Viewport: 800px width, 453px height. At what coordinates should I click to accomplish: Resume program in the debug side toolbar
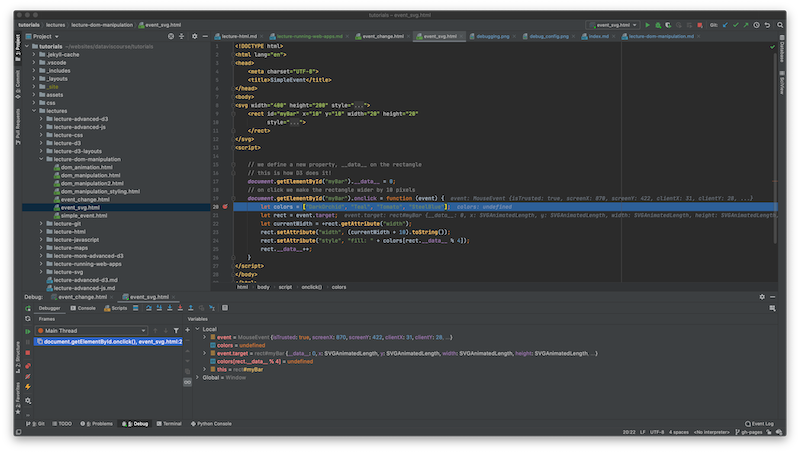click(x=28, y=331)
